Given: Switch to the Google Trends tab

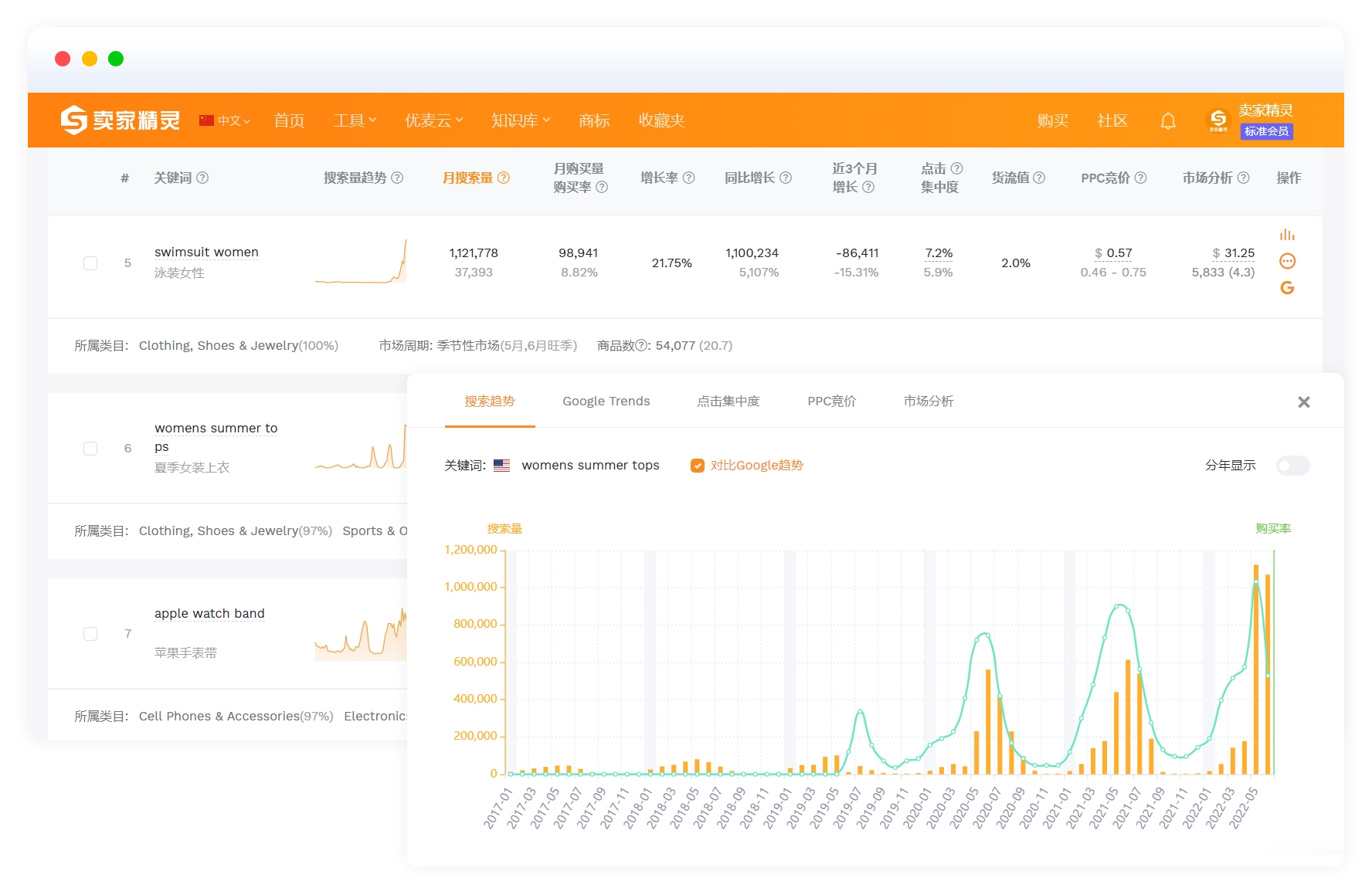Looking at the screenshot, I should (x=606, y=402).
